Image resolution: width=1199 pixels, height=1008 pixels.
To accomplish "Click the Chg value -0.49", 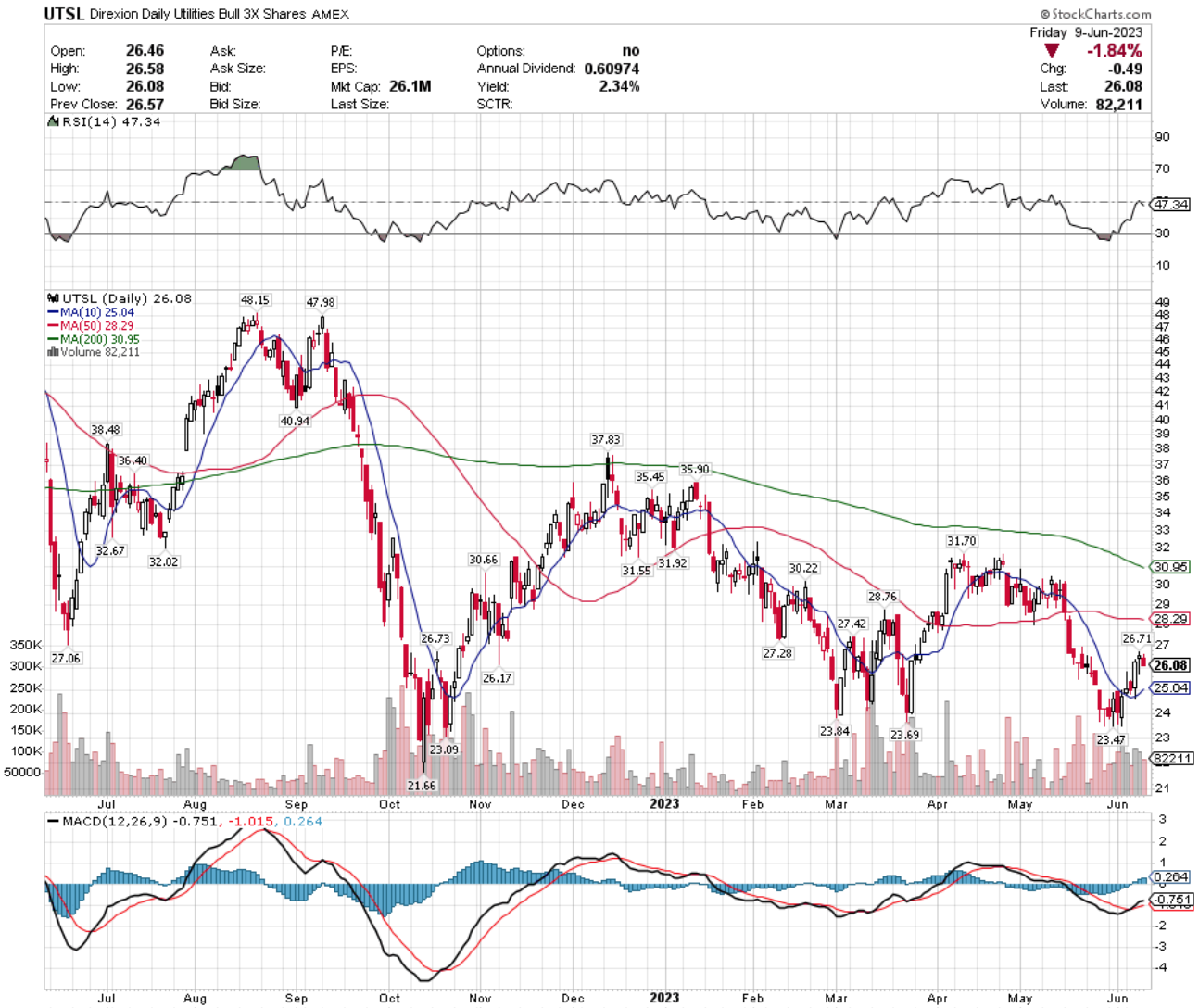I will (x=1126, y=69).
